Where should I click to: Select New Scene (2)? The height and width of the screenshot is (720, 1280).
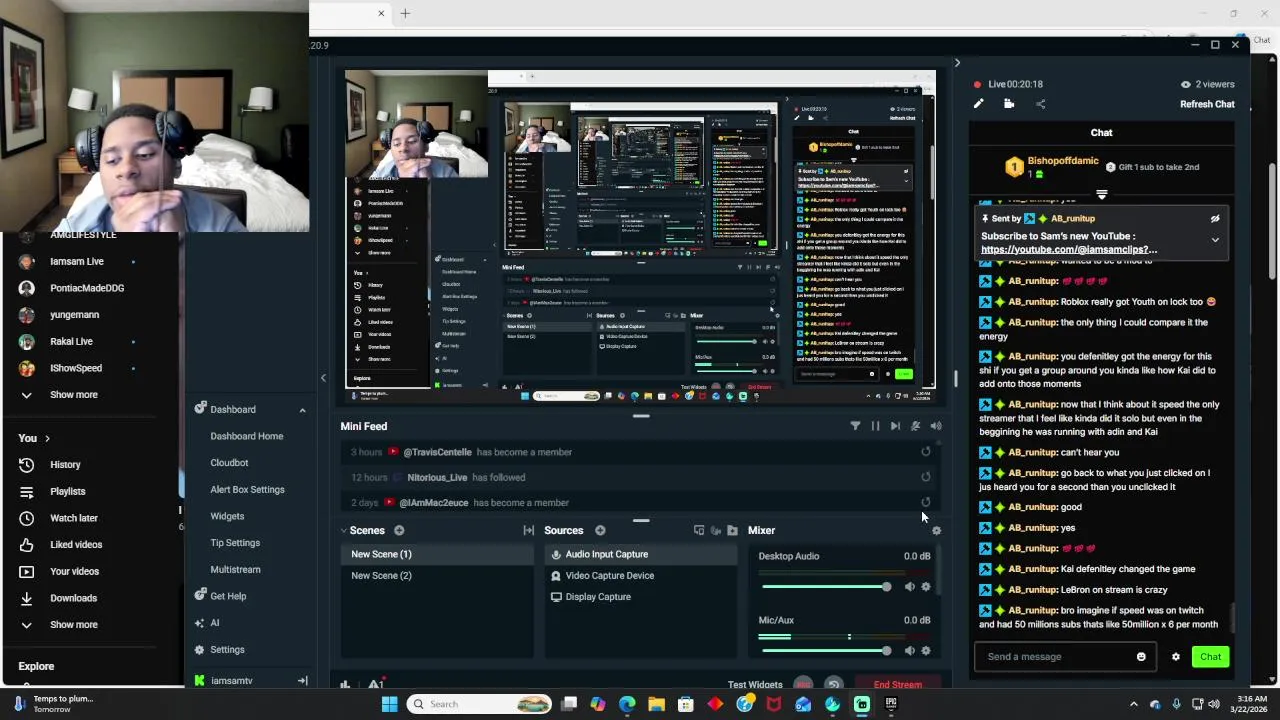pos(437,576)
